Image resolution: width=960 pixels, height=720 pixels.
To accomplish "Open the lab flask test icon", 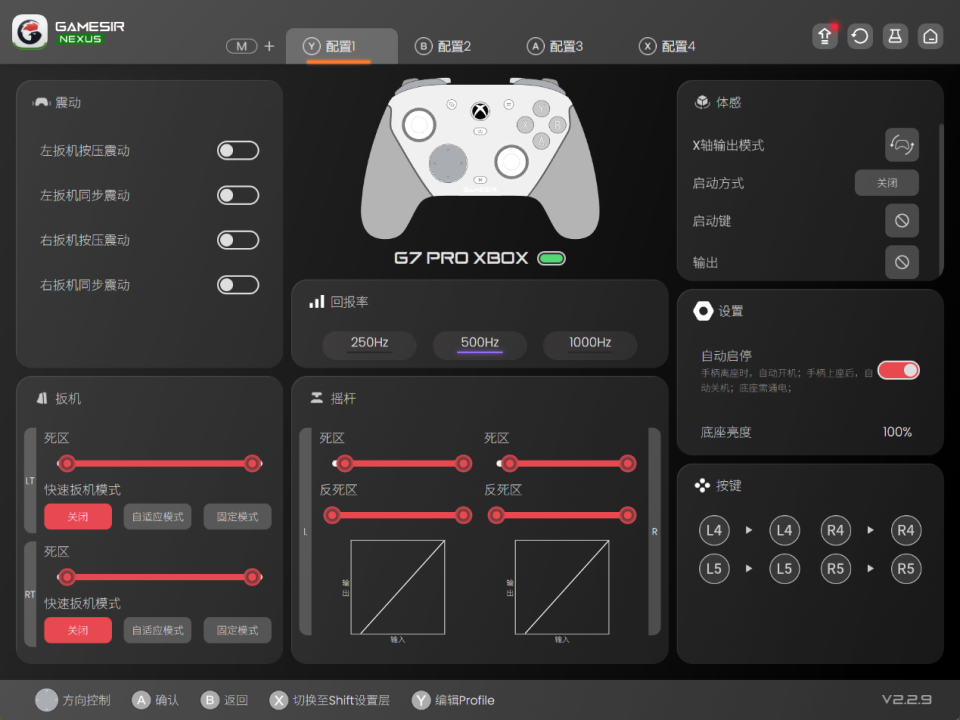I will click(895, 36).
